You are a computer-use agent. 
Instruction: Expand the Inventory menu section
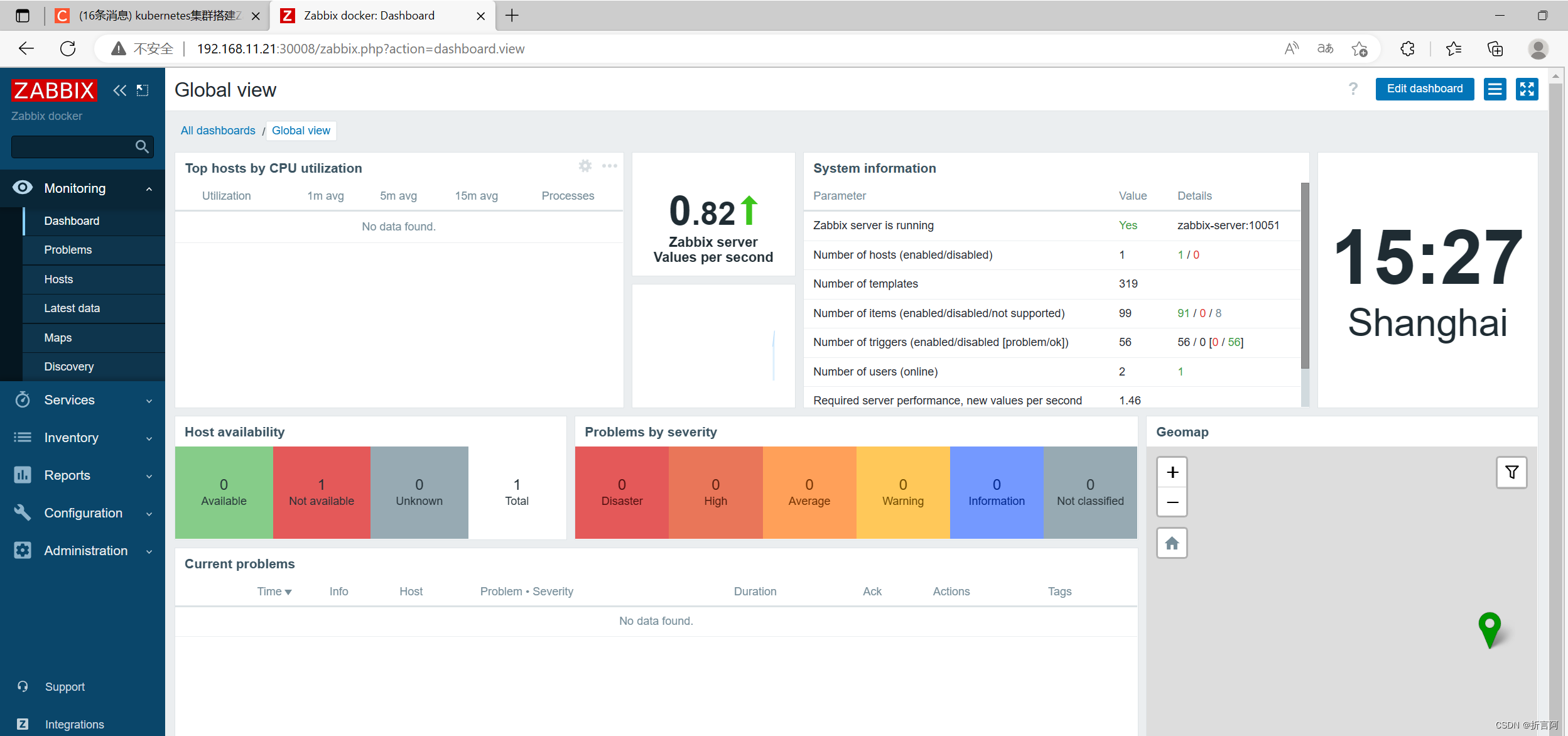click(x=149, y=438)
